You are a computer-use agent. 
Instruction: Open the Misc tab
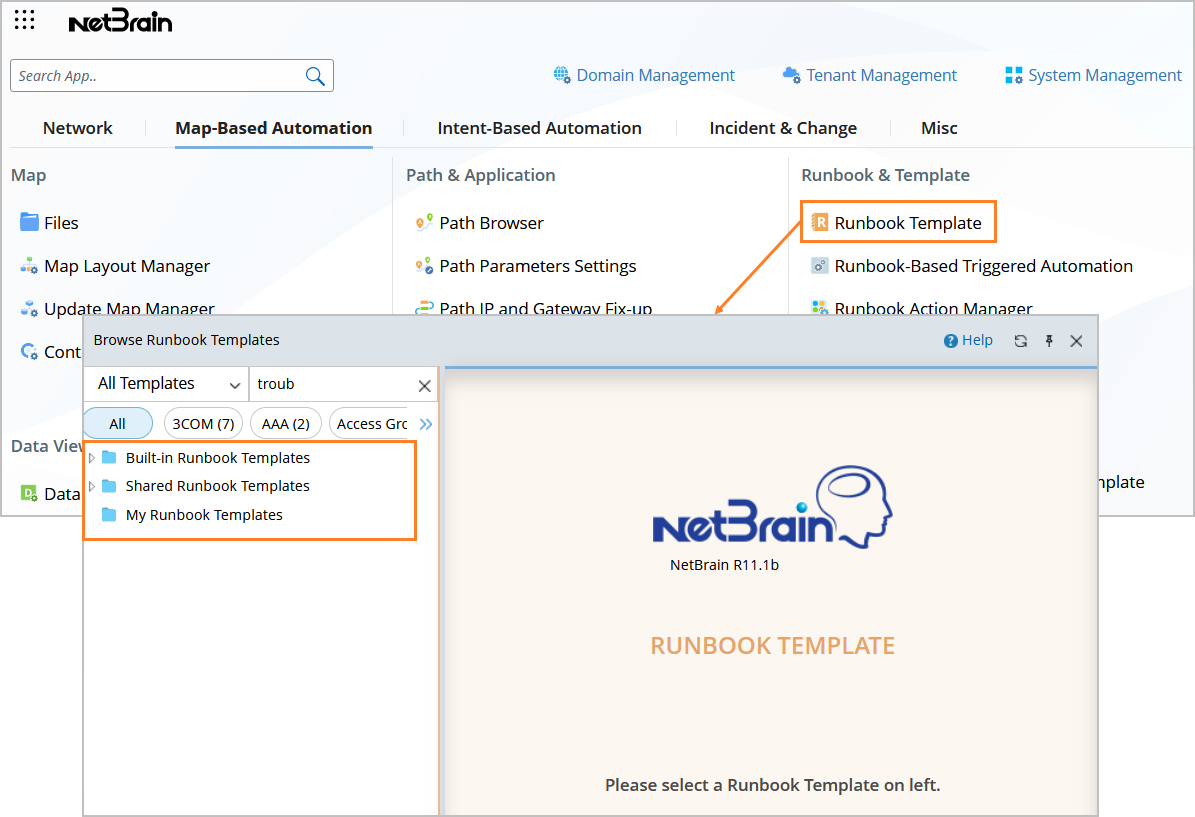point(939,128)
